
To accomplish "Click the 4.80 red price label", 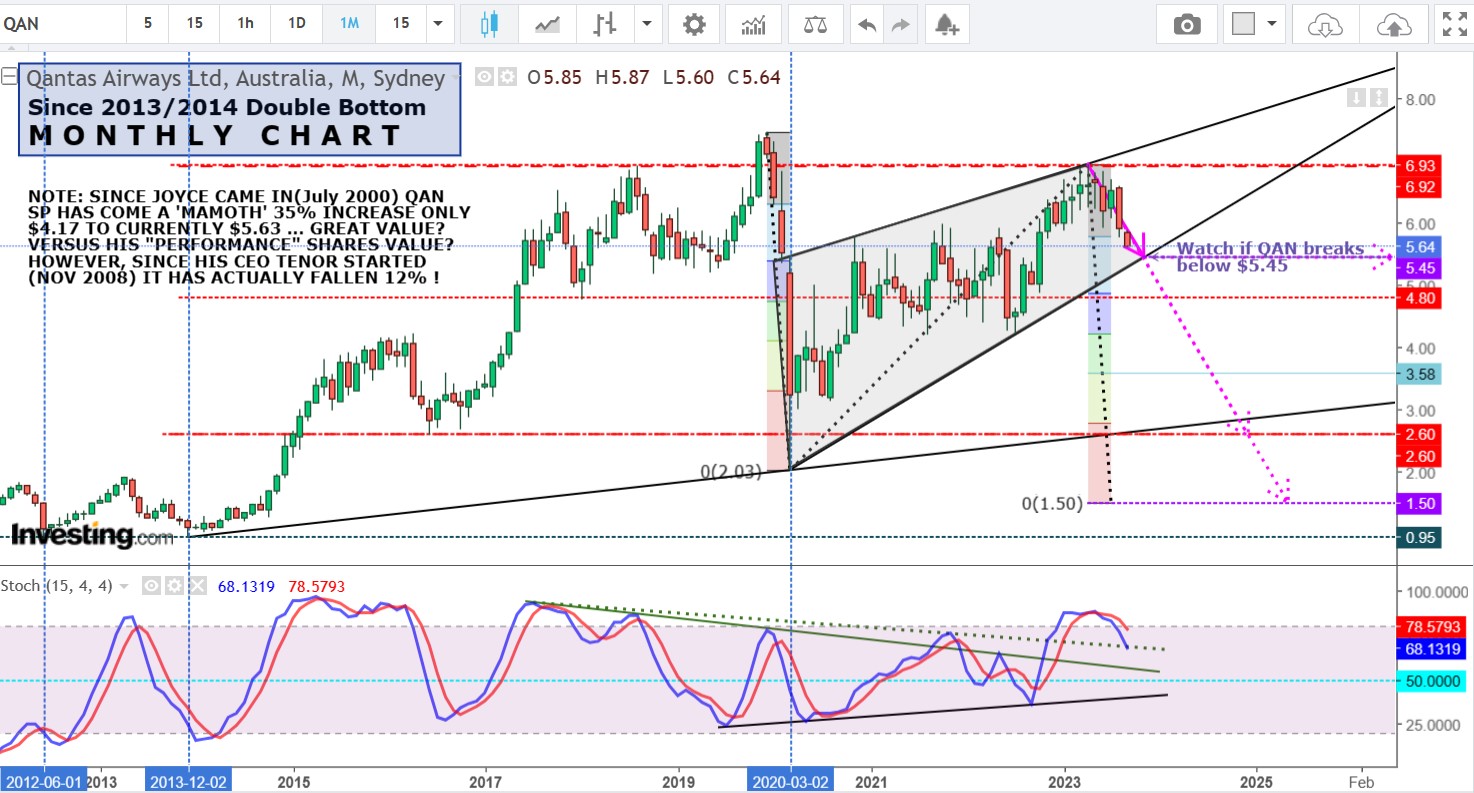I will 1421,297.
